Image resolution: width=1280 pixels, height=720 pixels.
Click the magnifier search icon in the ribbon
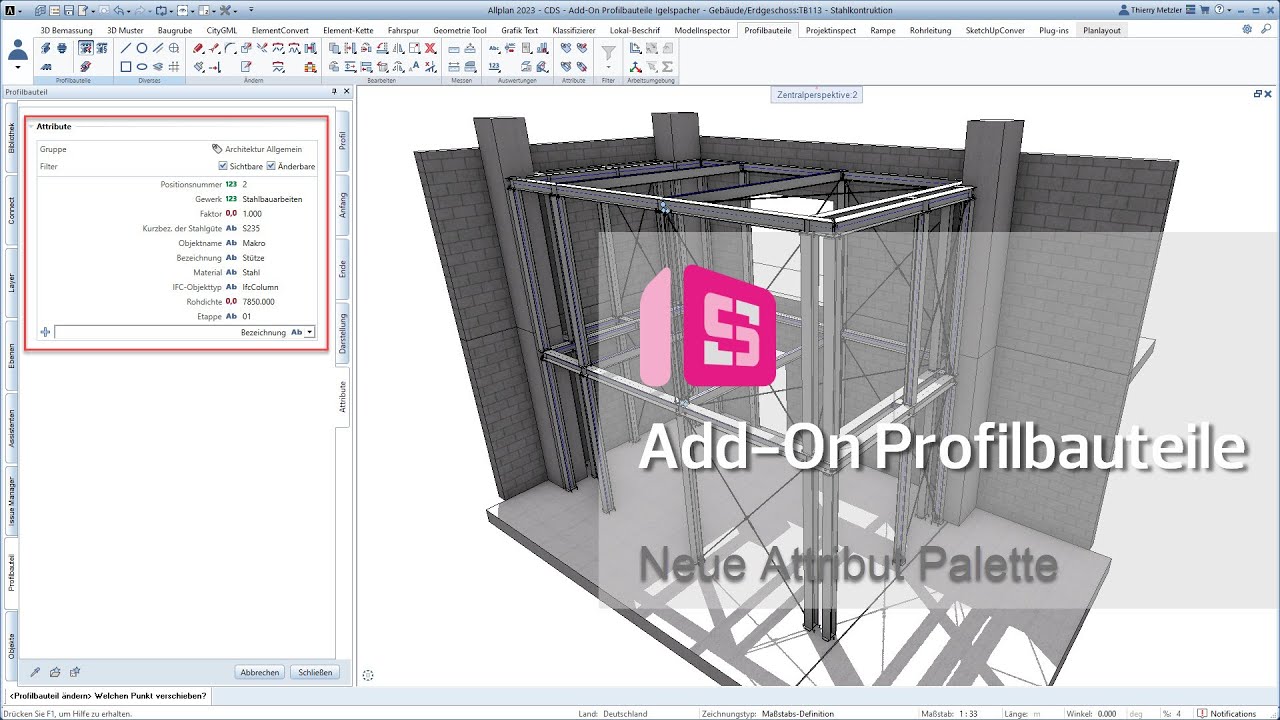click(x=1266, y=29)
